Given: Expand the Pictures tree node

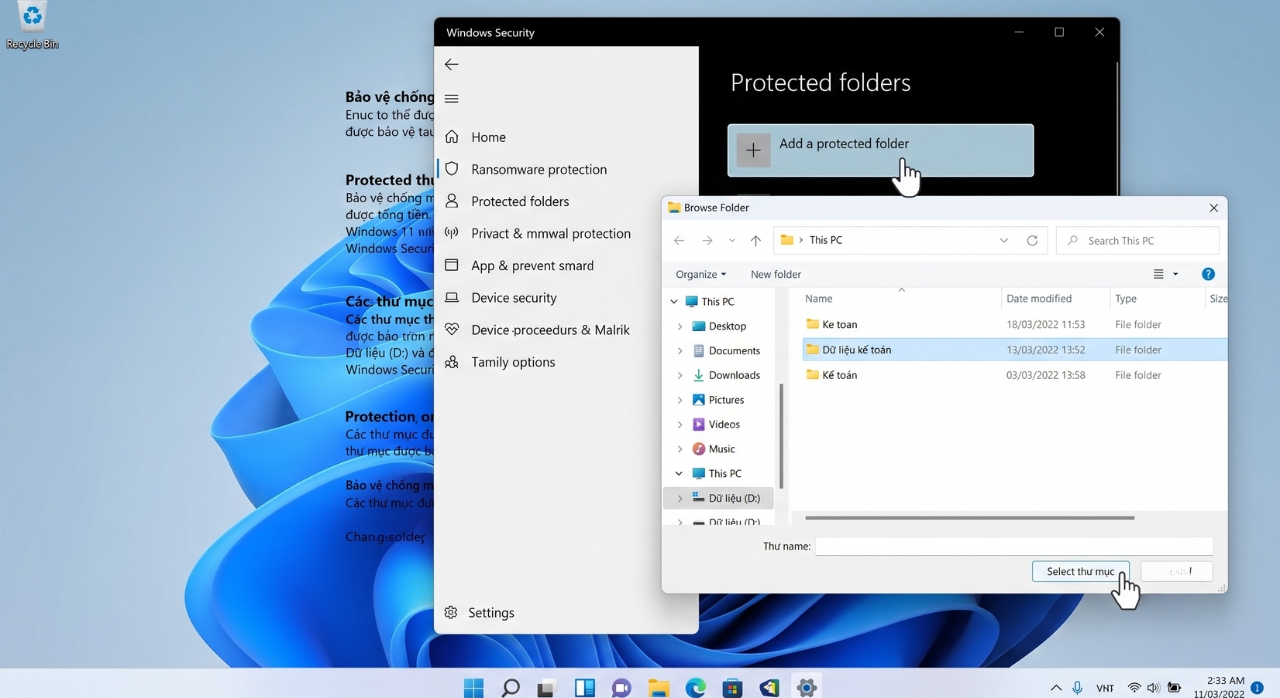Looking at the screenshot, I should [x=680, y=400].
